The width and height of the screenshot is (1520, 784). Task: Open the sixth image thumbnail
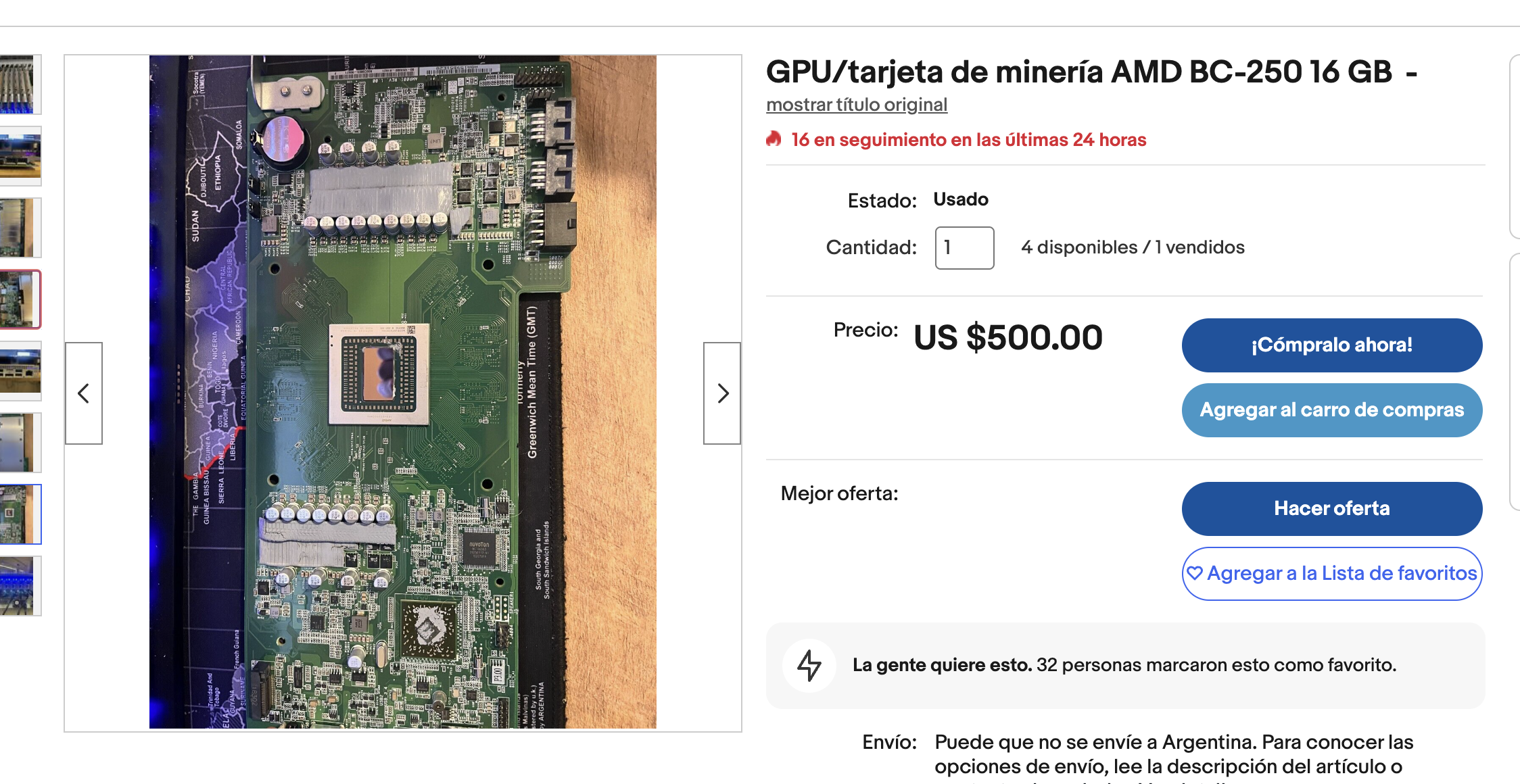point(20,443)
